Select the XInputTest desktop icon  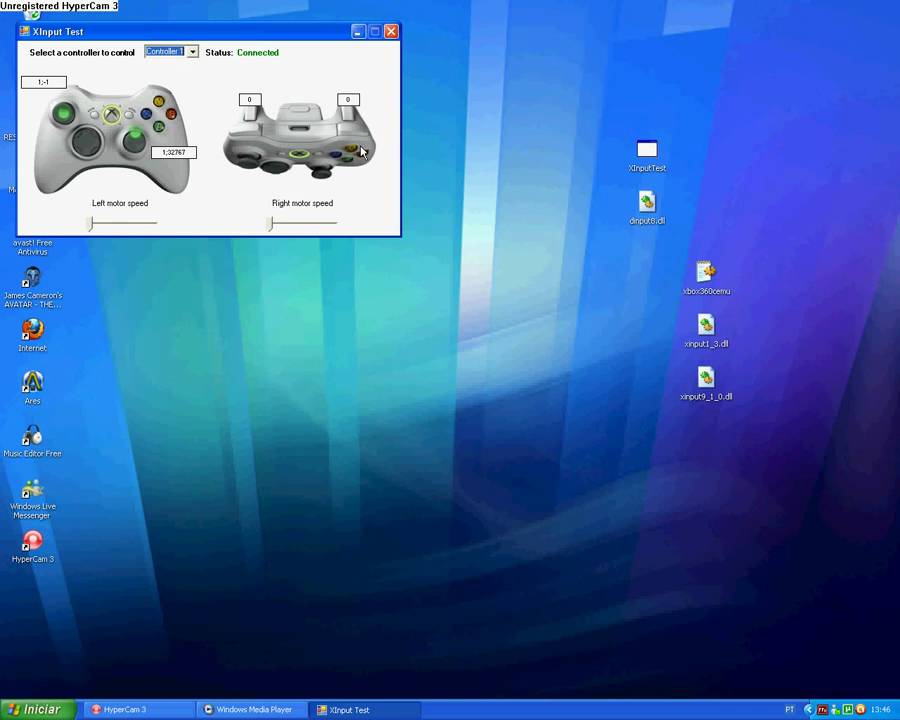click(x=647, y=156)
